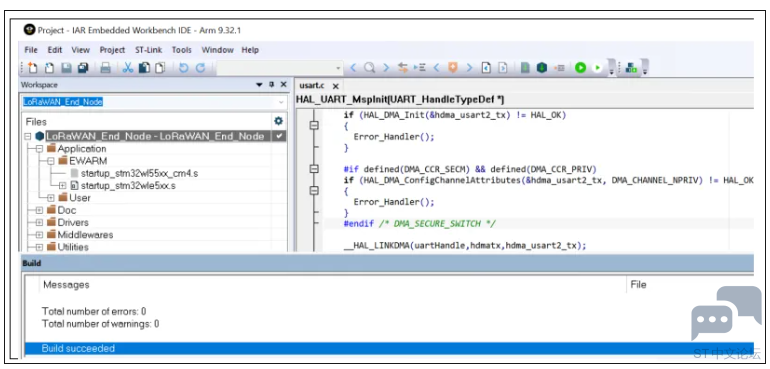Toggle the Workspace panel pin
The height and width of the screenshot is (369, 770).
272,85
